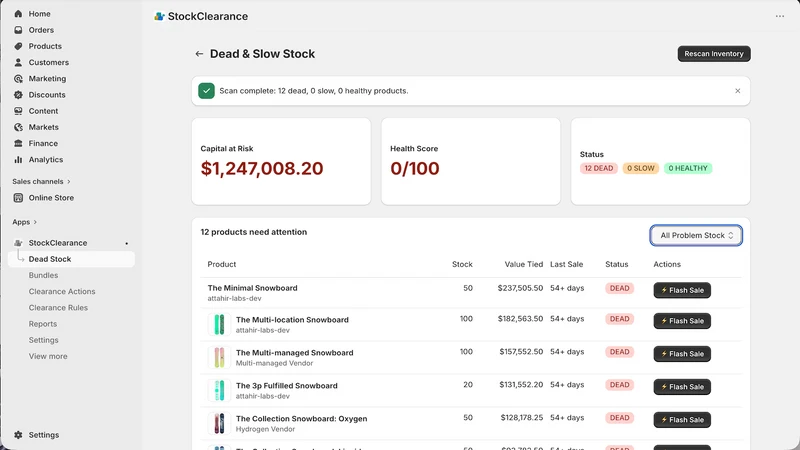
Task: Click the Multi-managed Snowboard thumbnail
Action: 219,358
